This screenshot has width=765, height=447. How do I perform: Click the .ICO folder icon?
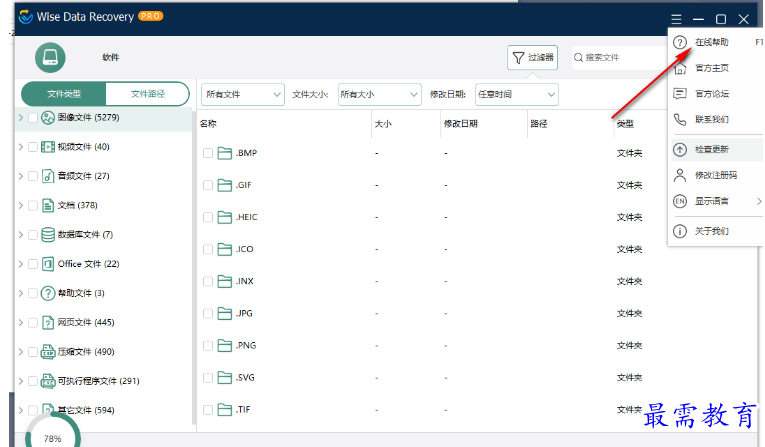point(224,249)
